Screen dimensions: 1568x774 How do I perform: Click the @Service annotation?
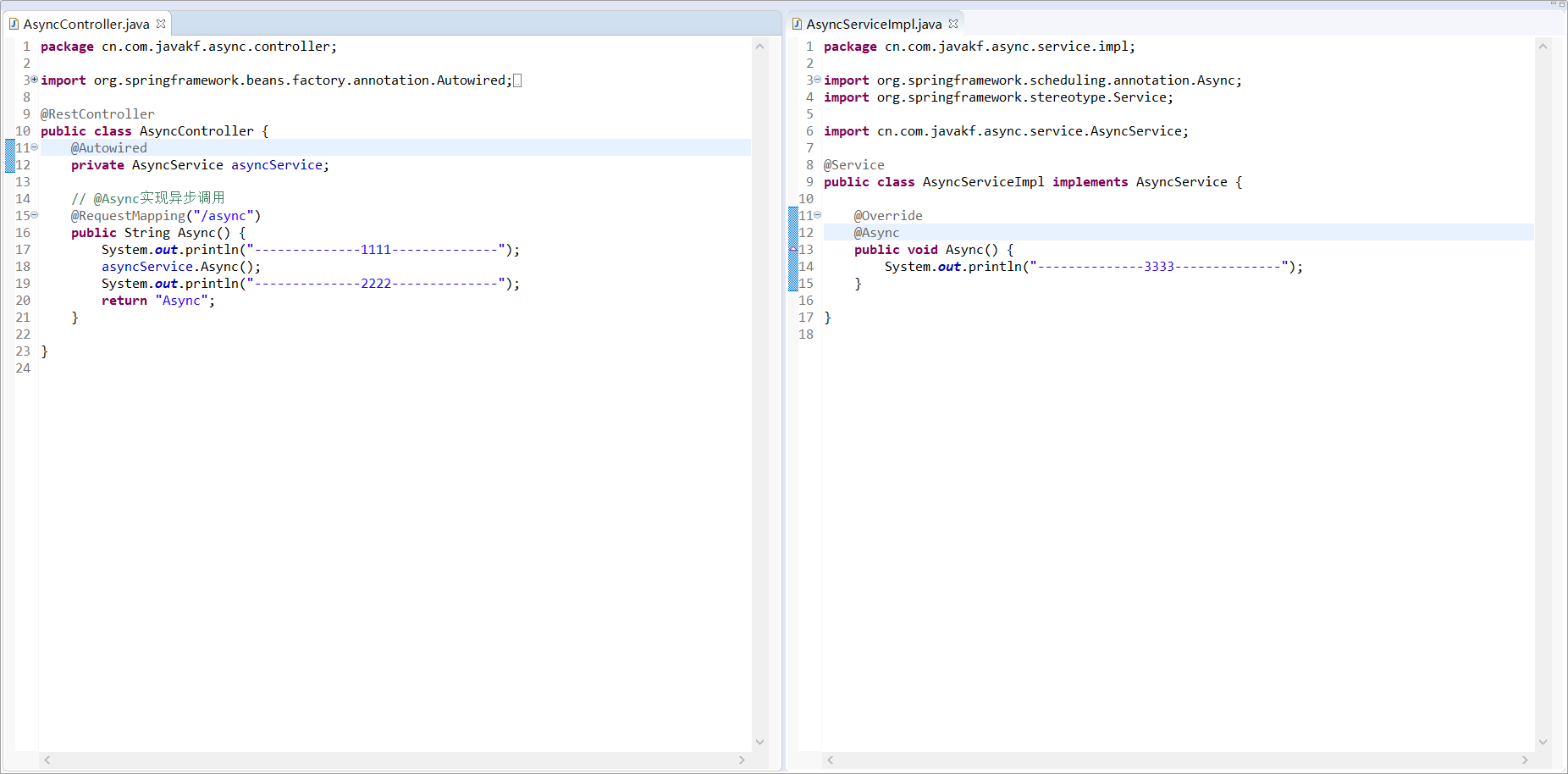point(854,165)
